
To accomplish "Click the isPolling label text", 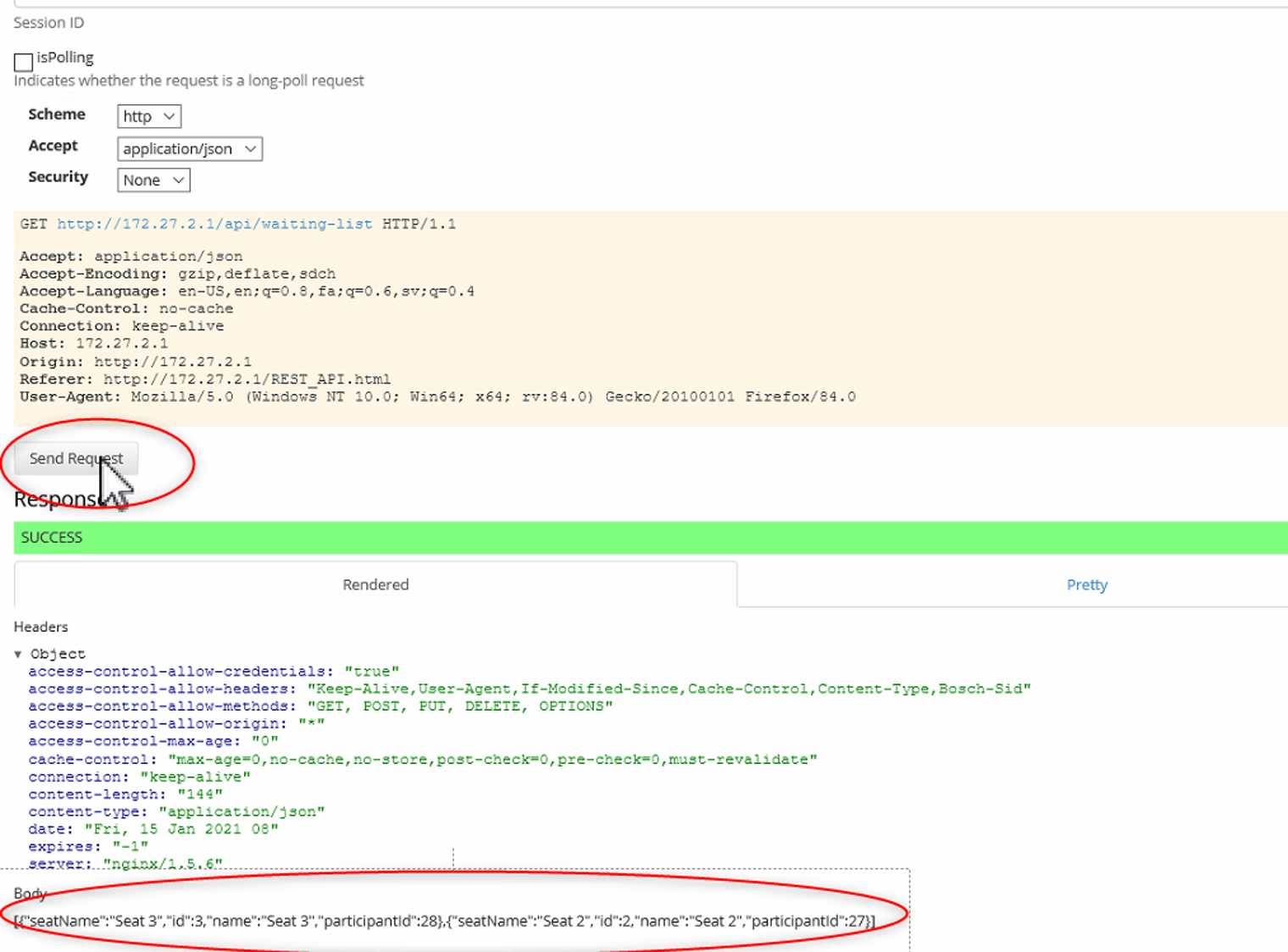I will [65, 58].
